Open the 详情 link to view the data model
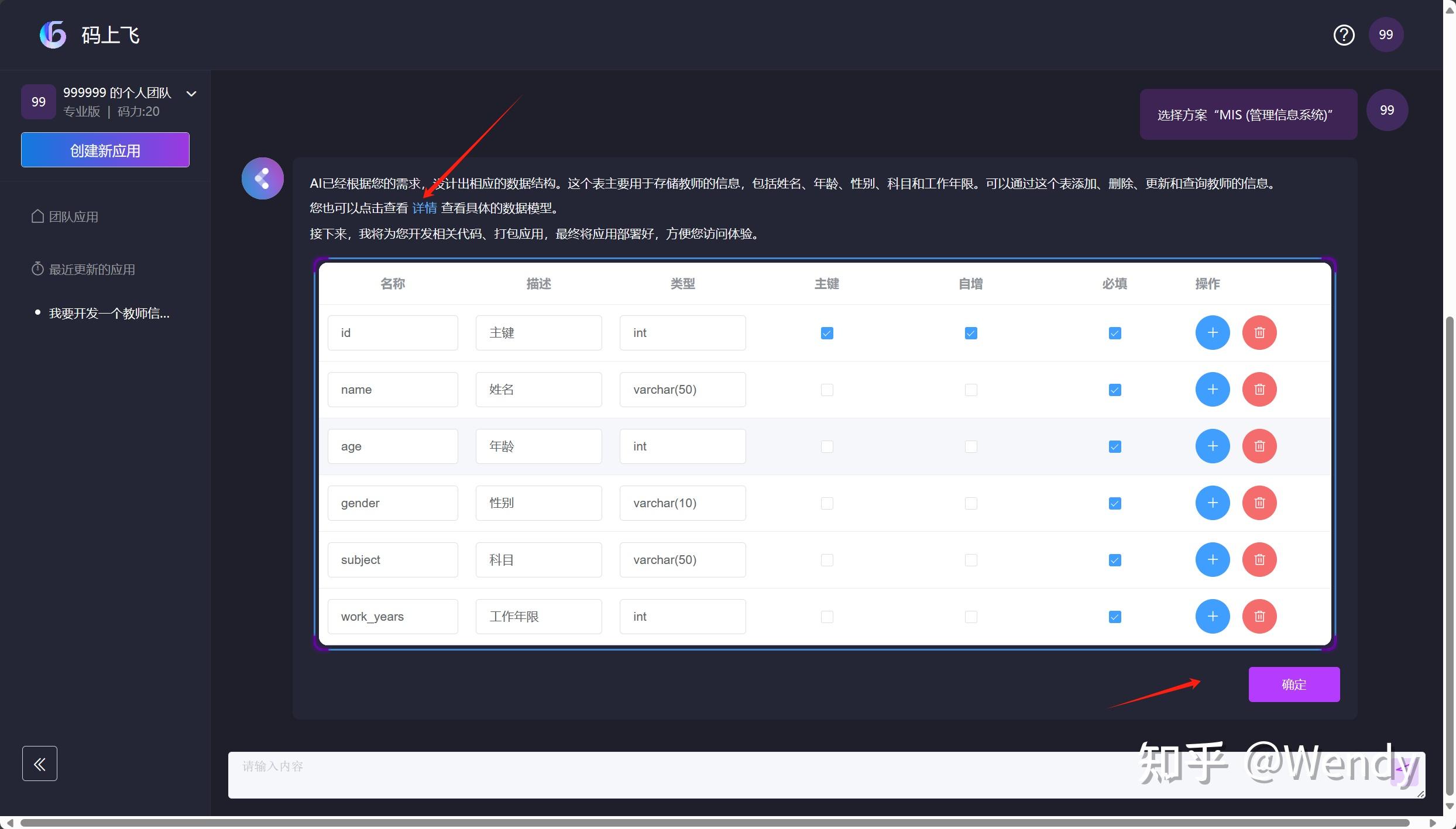1456x829 pixels. pos(425,207)
